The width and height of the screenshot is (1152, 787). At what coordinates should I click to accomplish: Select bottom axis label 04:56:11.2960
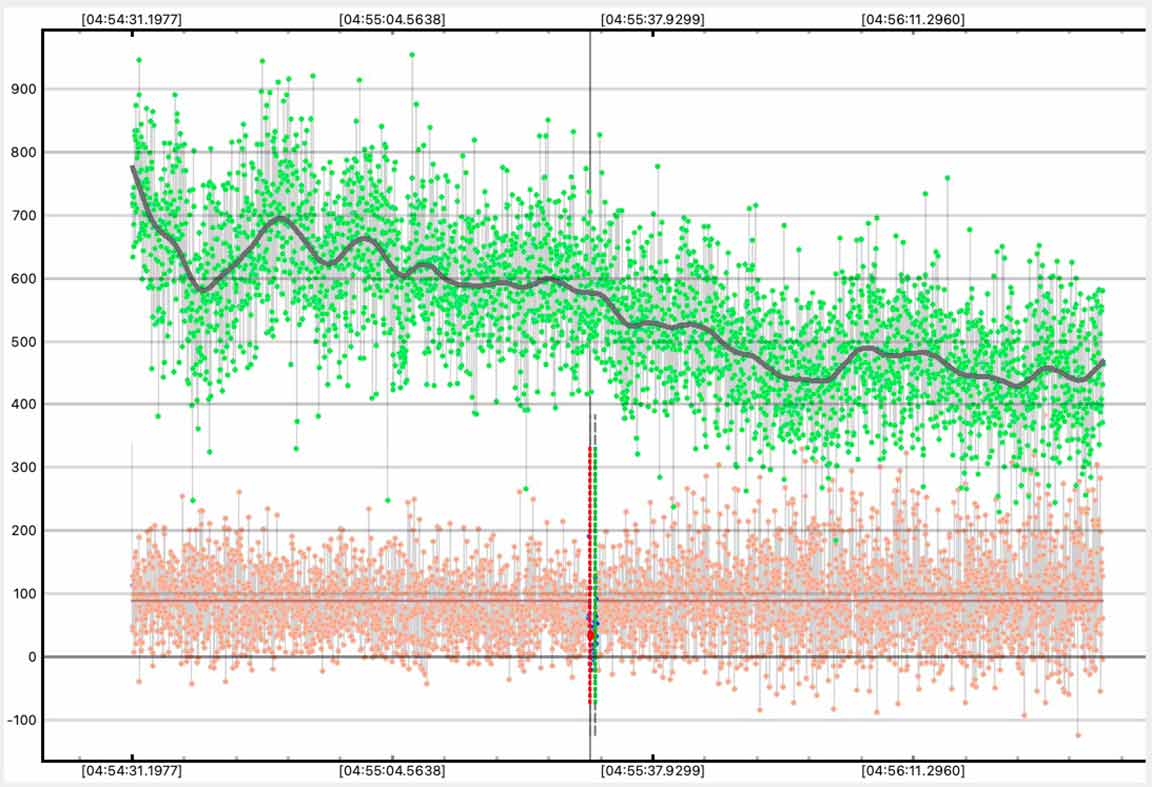(x=913, y=771)
